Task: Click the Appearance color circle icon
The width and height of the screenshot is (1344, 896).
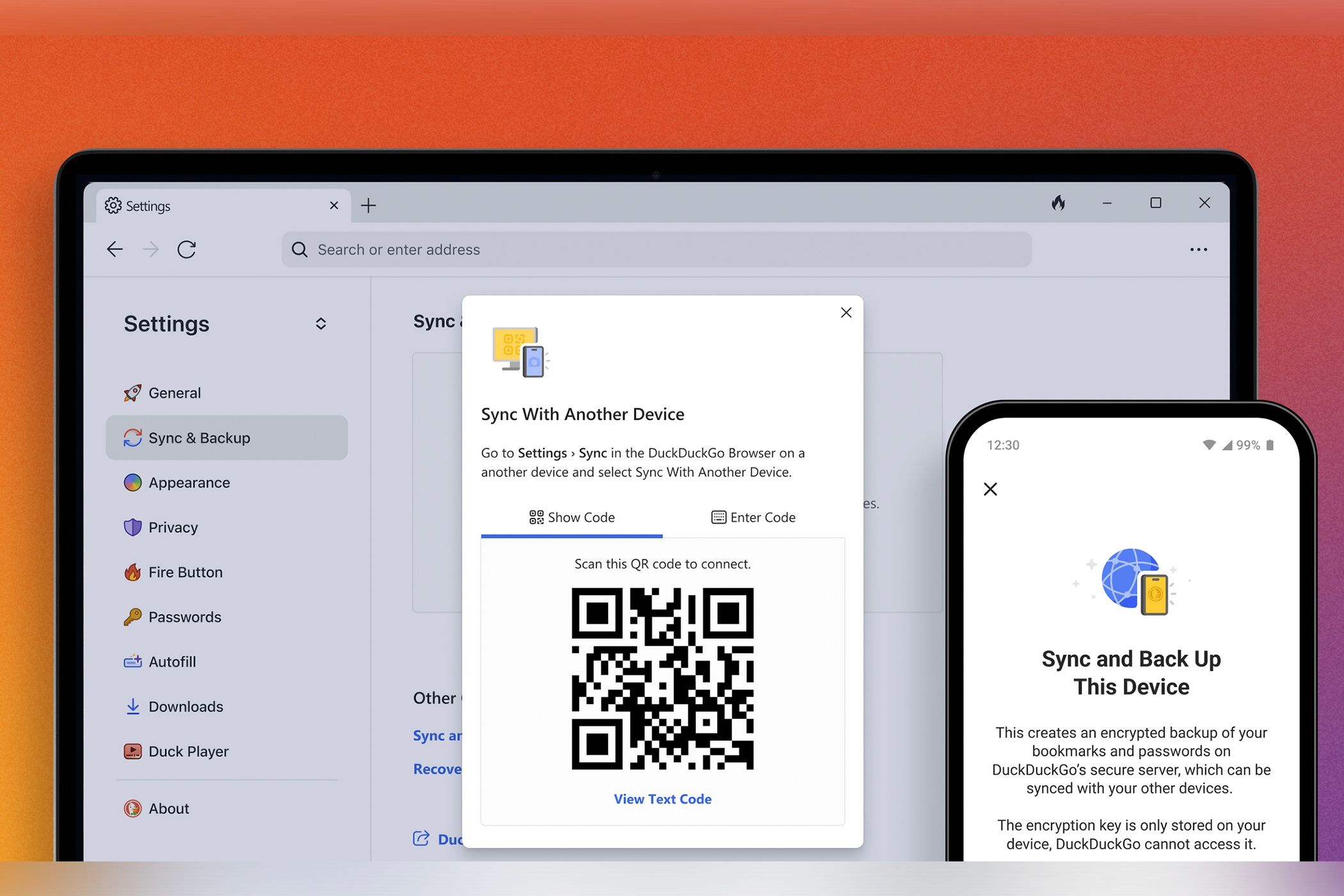Action: (132, 483)
